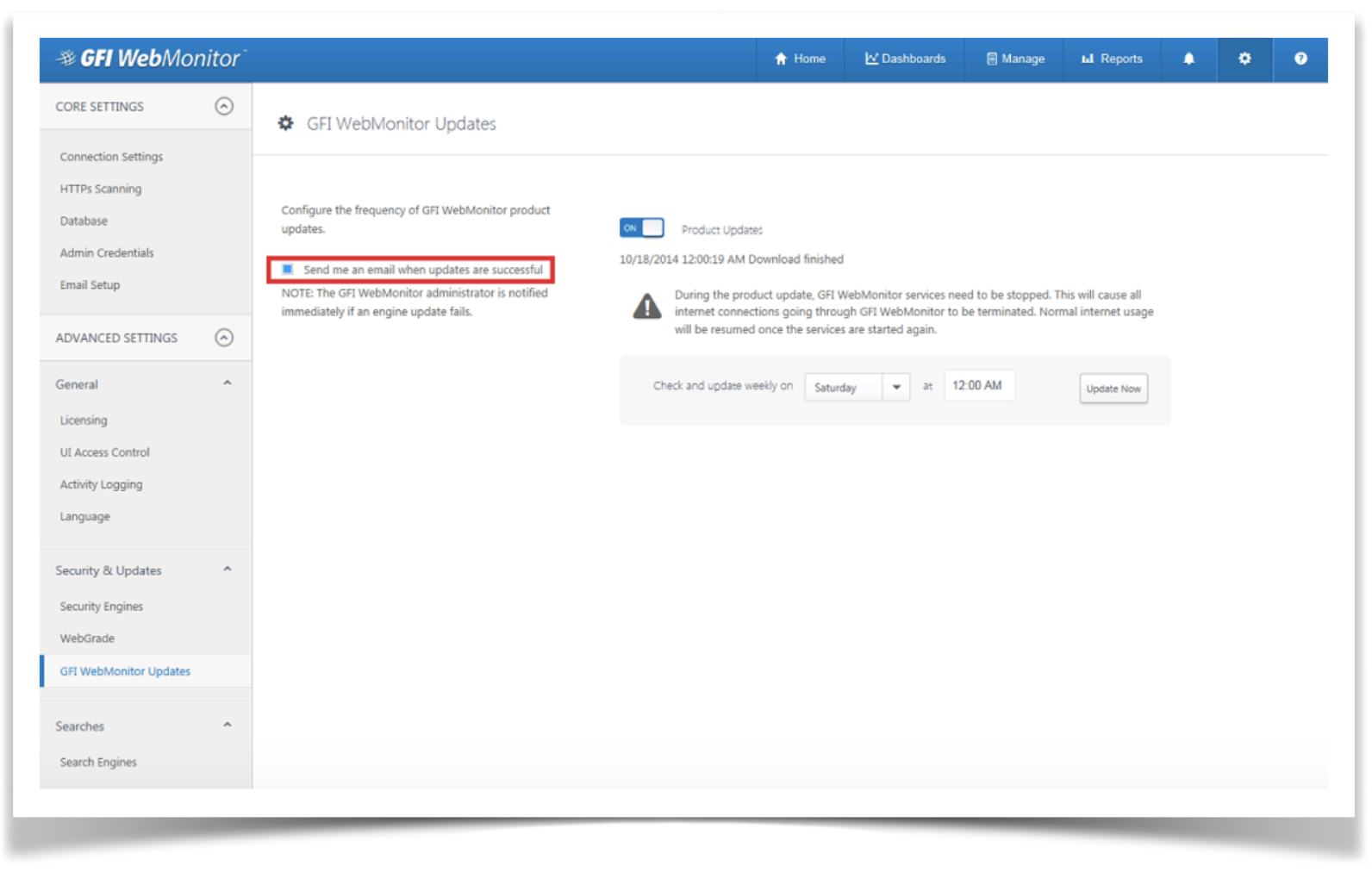Open the Saturday weekday dropdown
Viewport: 1372px width, 872px height.
pyautogui.click(x=857, y=387)
